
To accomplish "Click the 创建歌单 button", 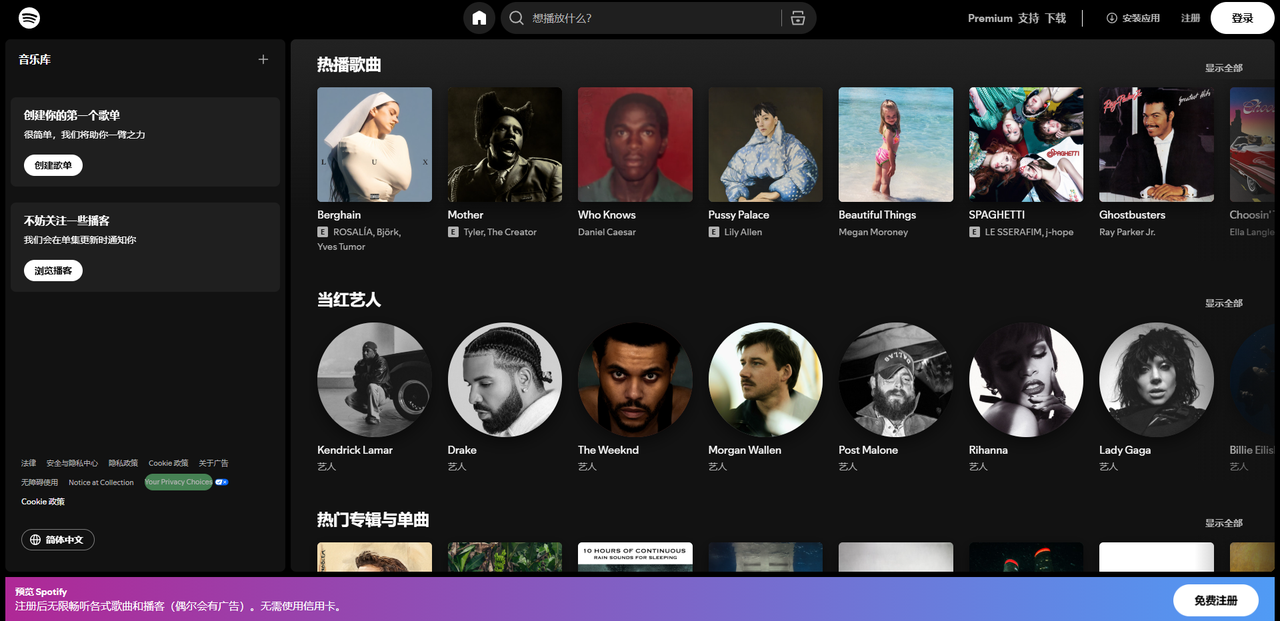I will [53, 165].
